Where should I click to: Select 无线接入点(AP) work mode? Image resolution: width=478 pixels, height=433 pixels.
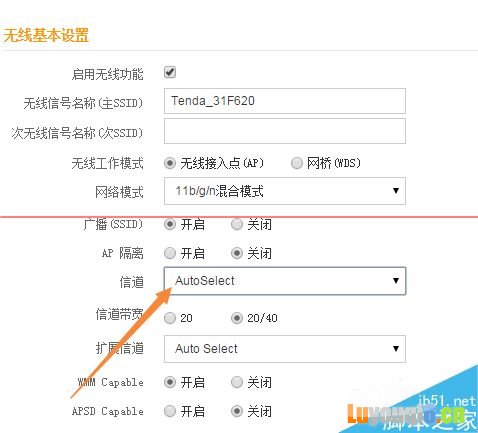click(170, 163)
